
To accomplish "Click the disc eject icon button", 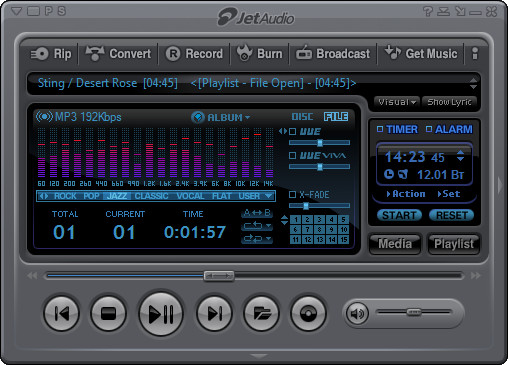I will tap(308, 313).
